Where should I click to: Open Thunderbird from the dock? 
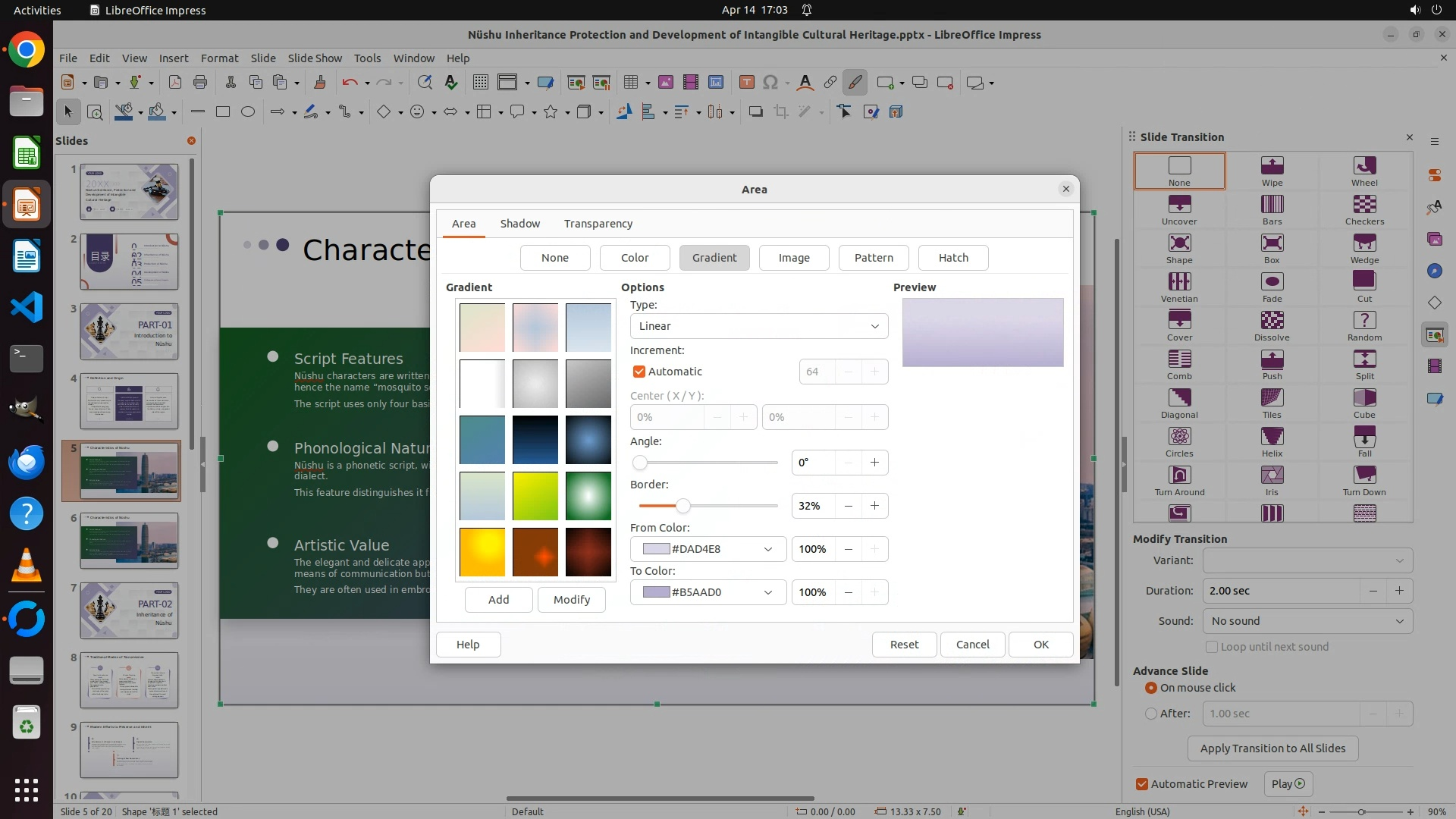pyautogui.click(x=27, y=463)
